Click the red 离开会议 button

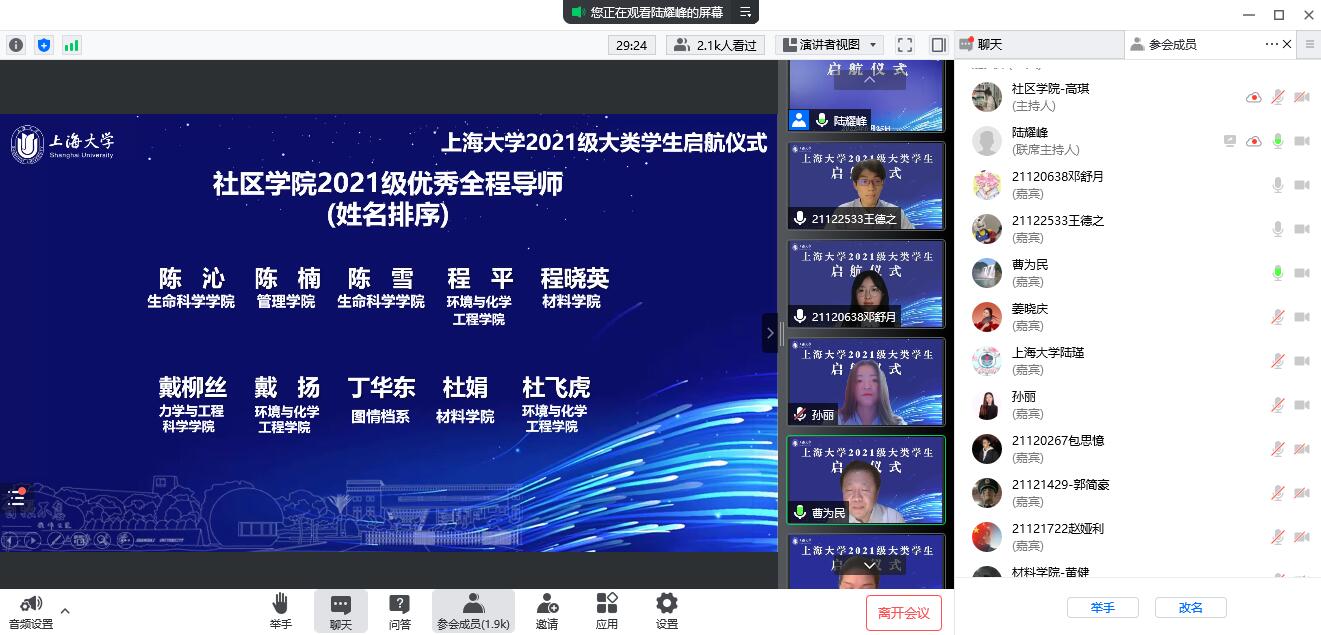904,613
